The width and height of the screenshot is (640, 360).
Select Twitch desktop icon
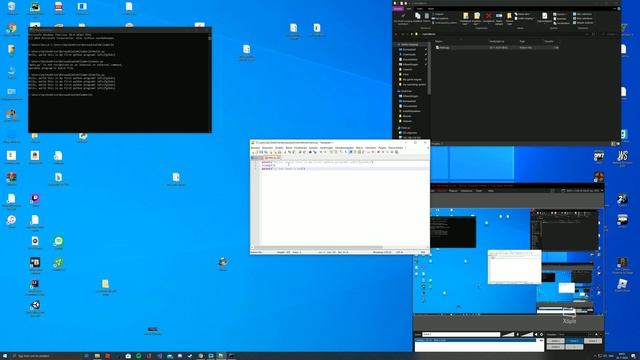tap(35, 199)
